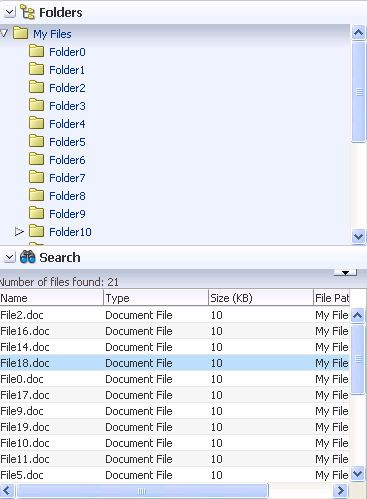Select Folder9 label
The image size is (367, 499).
(x=67, y=214)
